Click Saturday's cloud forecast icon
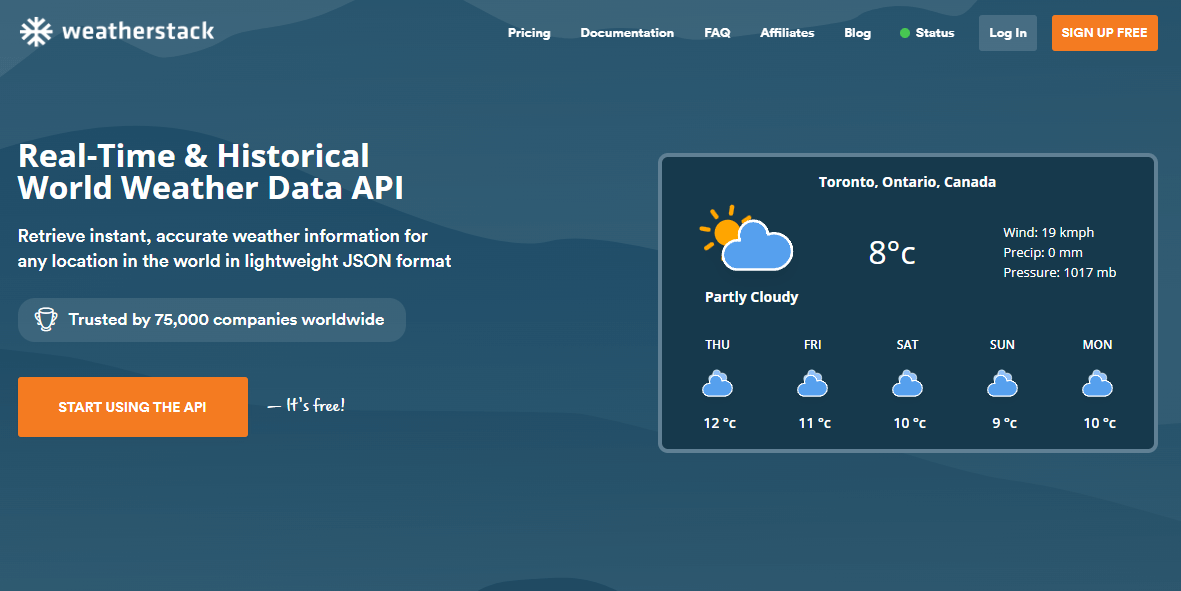The height and width of the screenshot is (591, 1181). [x=907, y=384]
